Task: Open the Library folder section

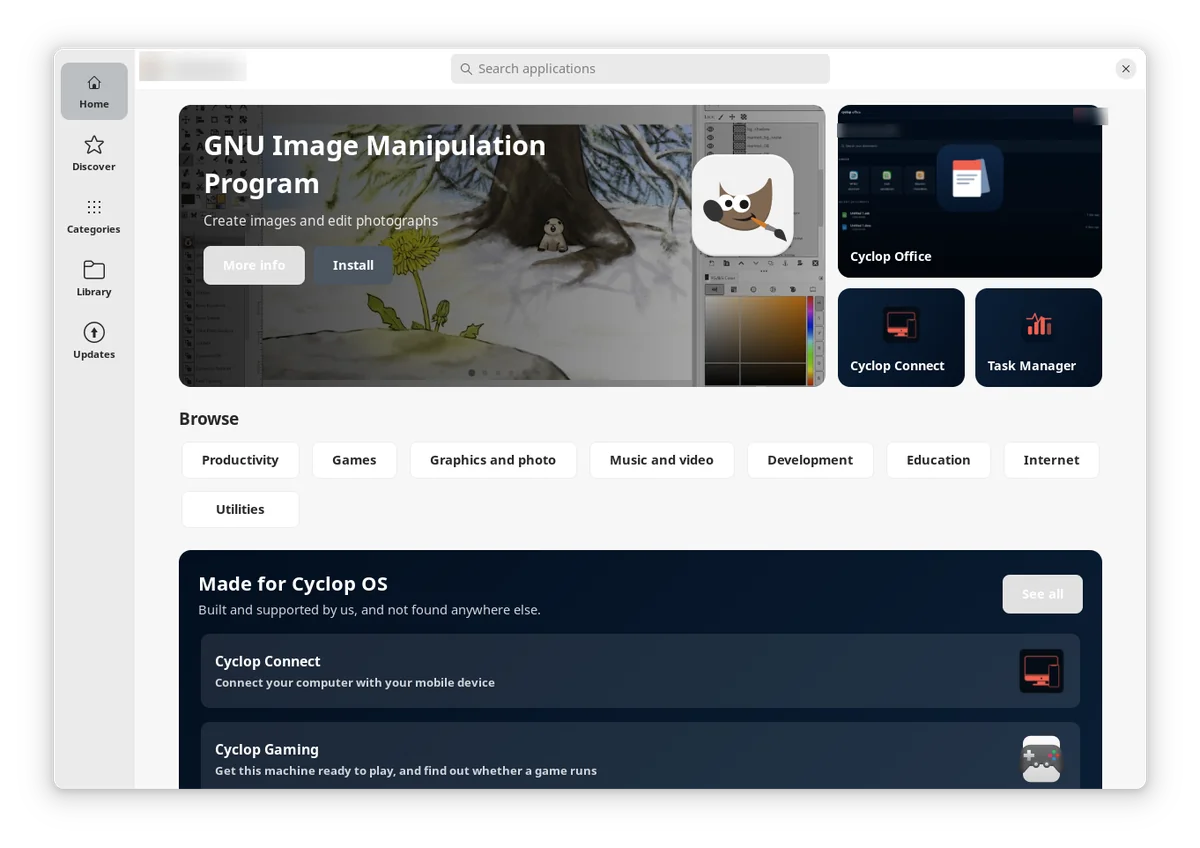Action: click(94, 279)
